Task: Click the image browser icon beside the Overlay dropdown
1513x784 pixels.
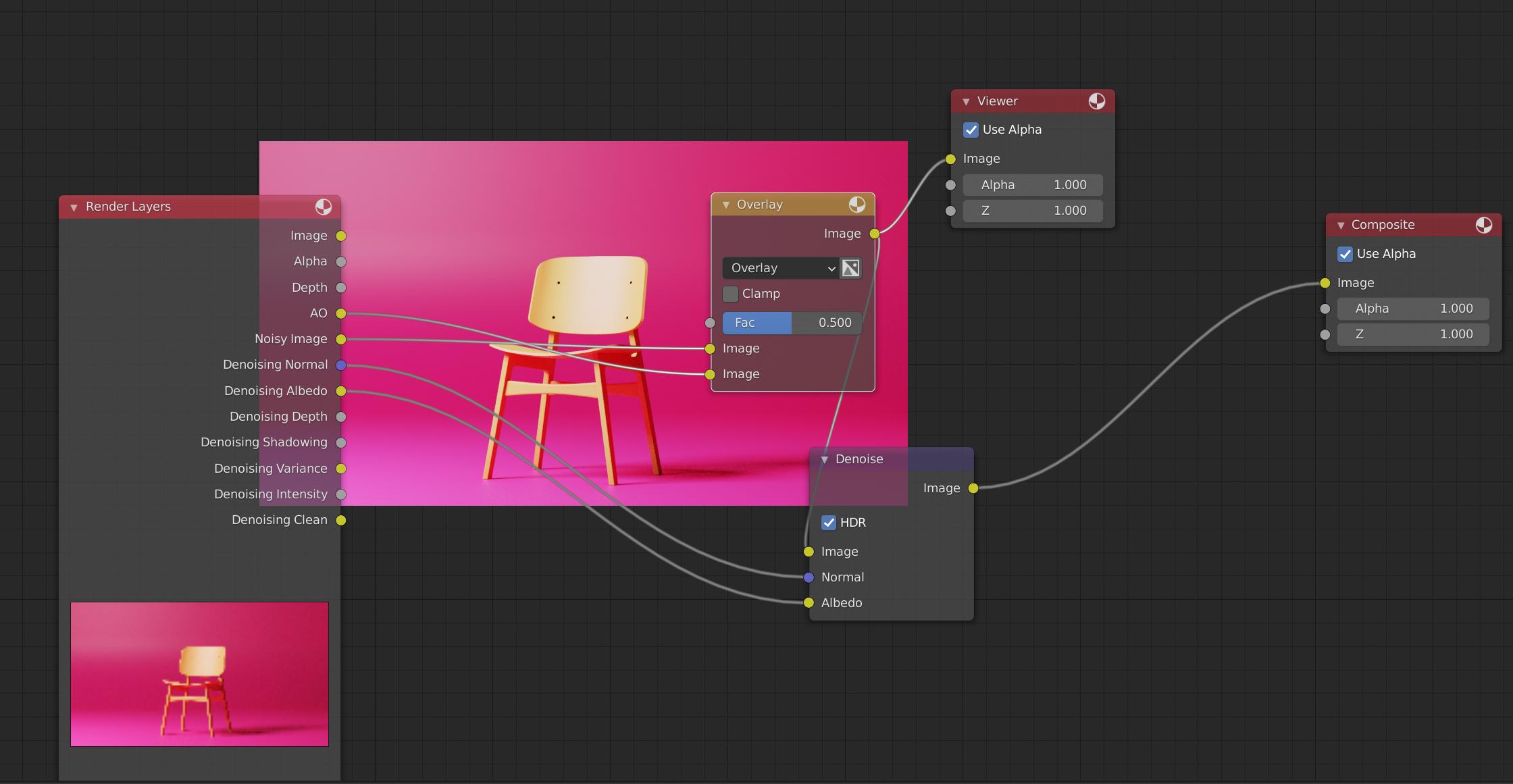Action: coord(850,268)
